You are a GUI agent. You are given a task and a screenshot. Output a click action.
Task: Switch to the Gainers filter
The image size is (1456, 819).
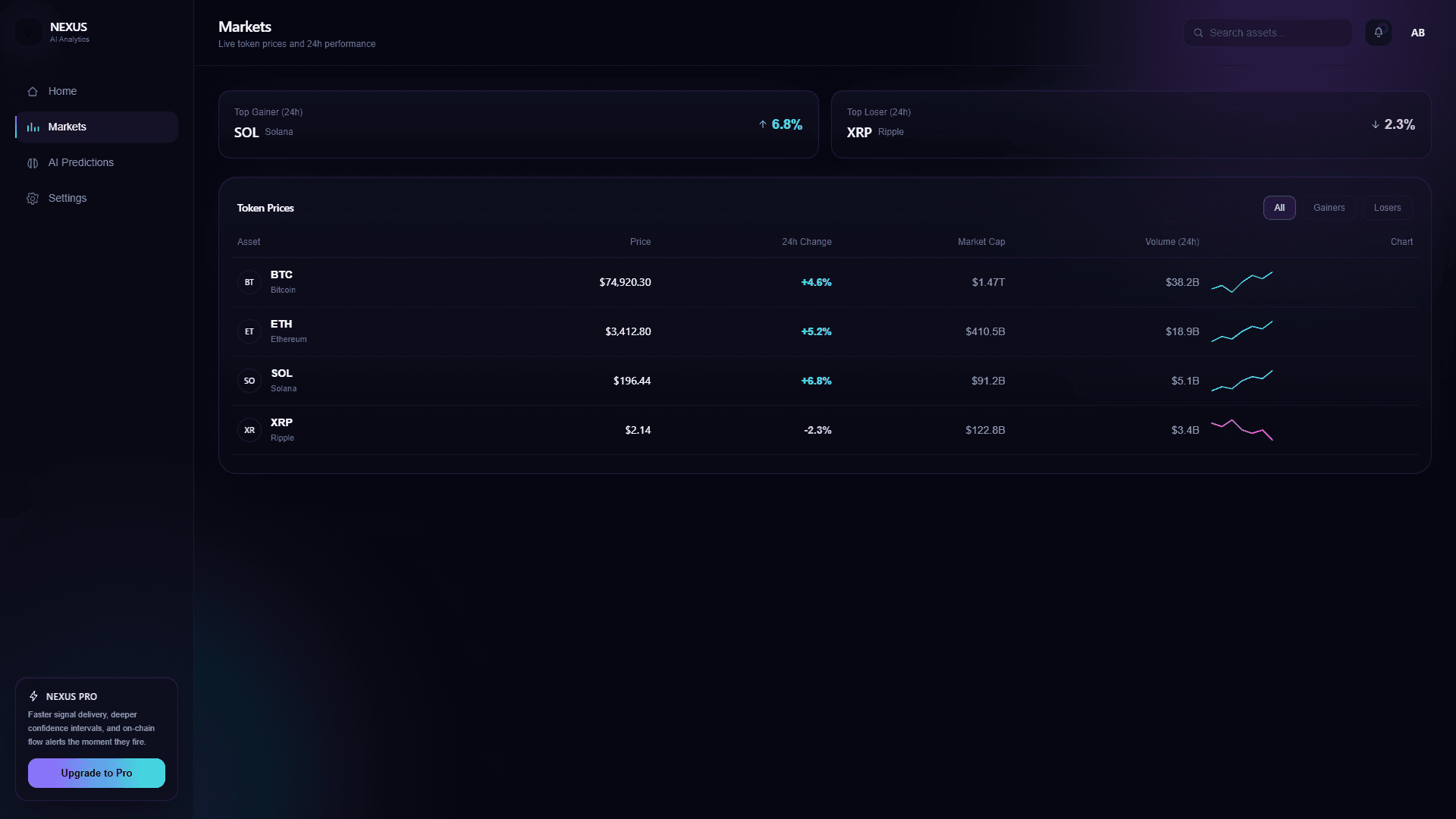tap(1329, 208)
